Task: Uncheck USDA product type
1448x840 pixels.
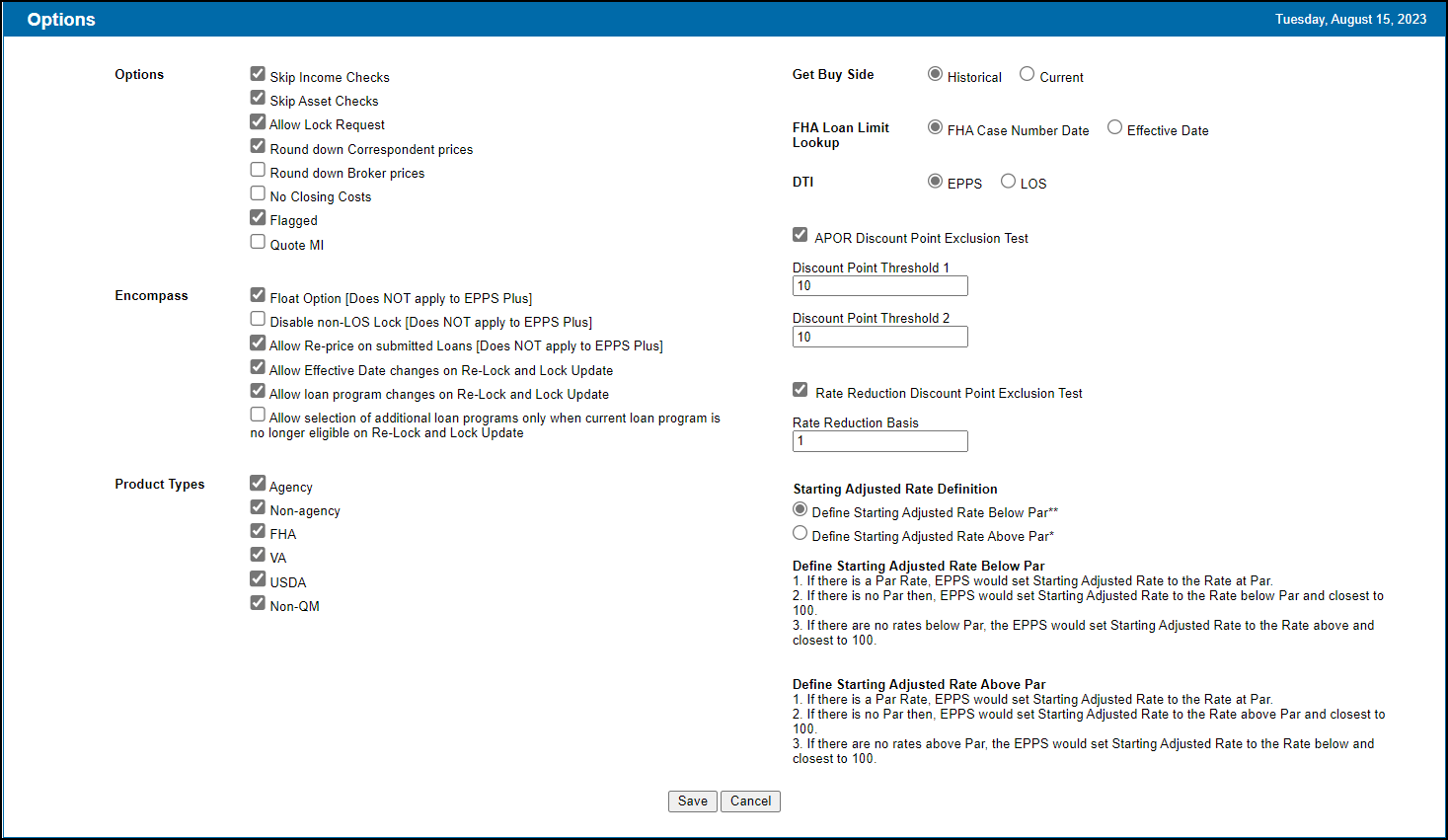Action: point(258,579)
